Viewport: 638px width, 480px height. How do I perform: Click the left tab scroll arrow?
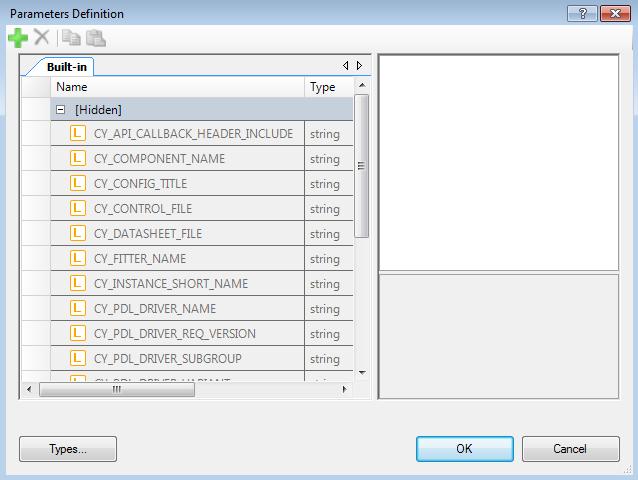click(345, 65)
